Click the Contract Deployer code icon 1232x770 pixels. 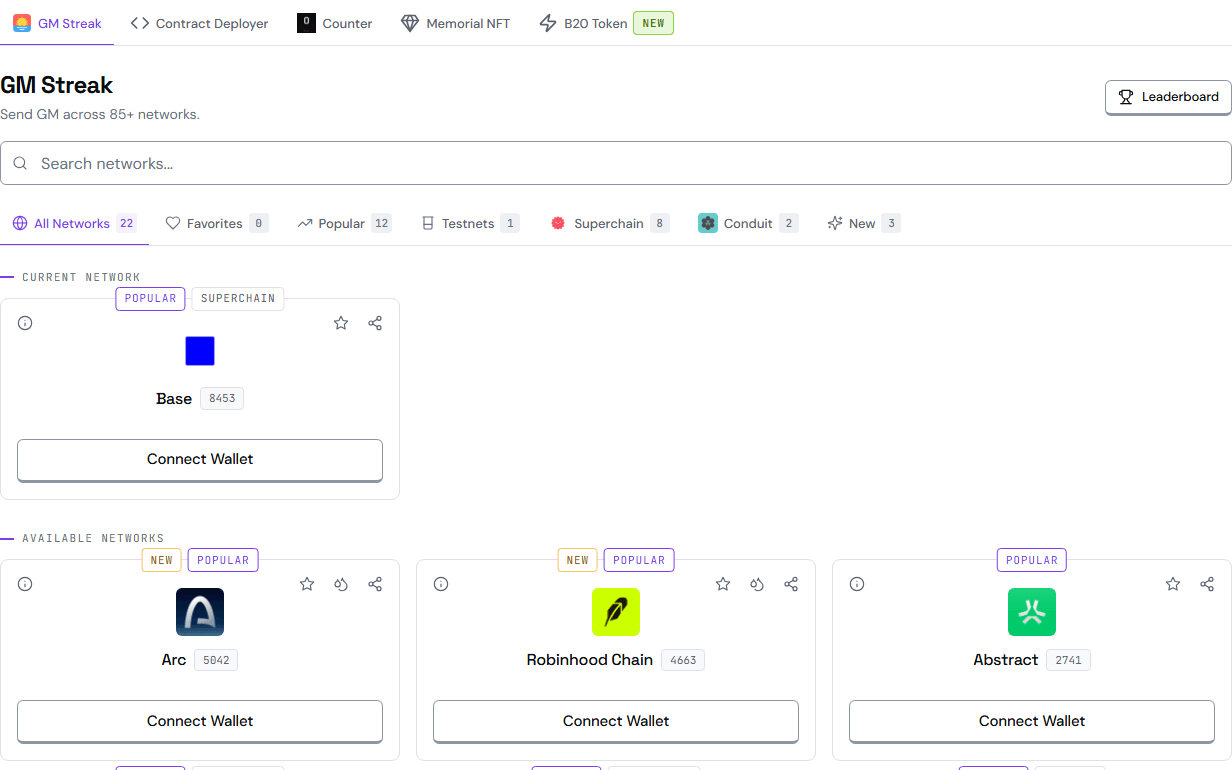coord(140,23)
